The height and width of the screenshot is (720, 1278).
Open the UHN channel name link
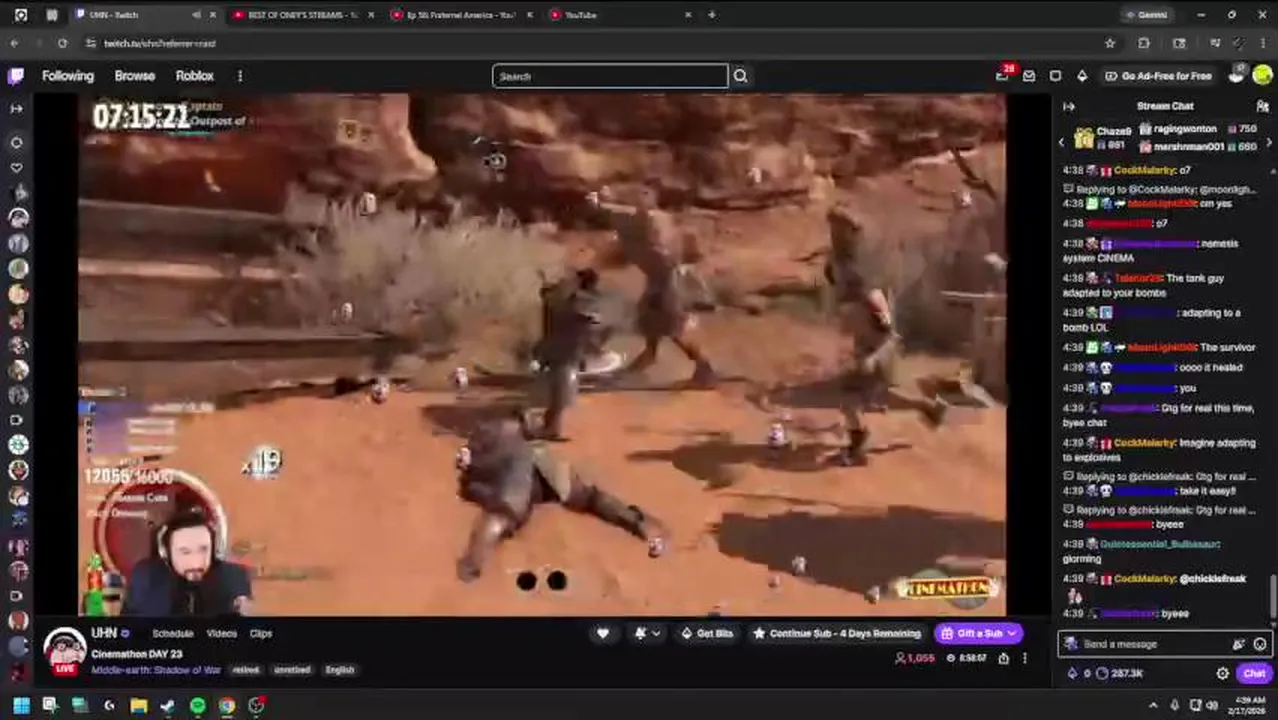(104, 633)
